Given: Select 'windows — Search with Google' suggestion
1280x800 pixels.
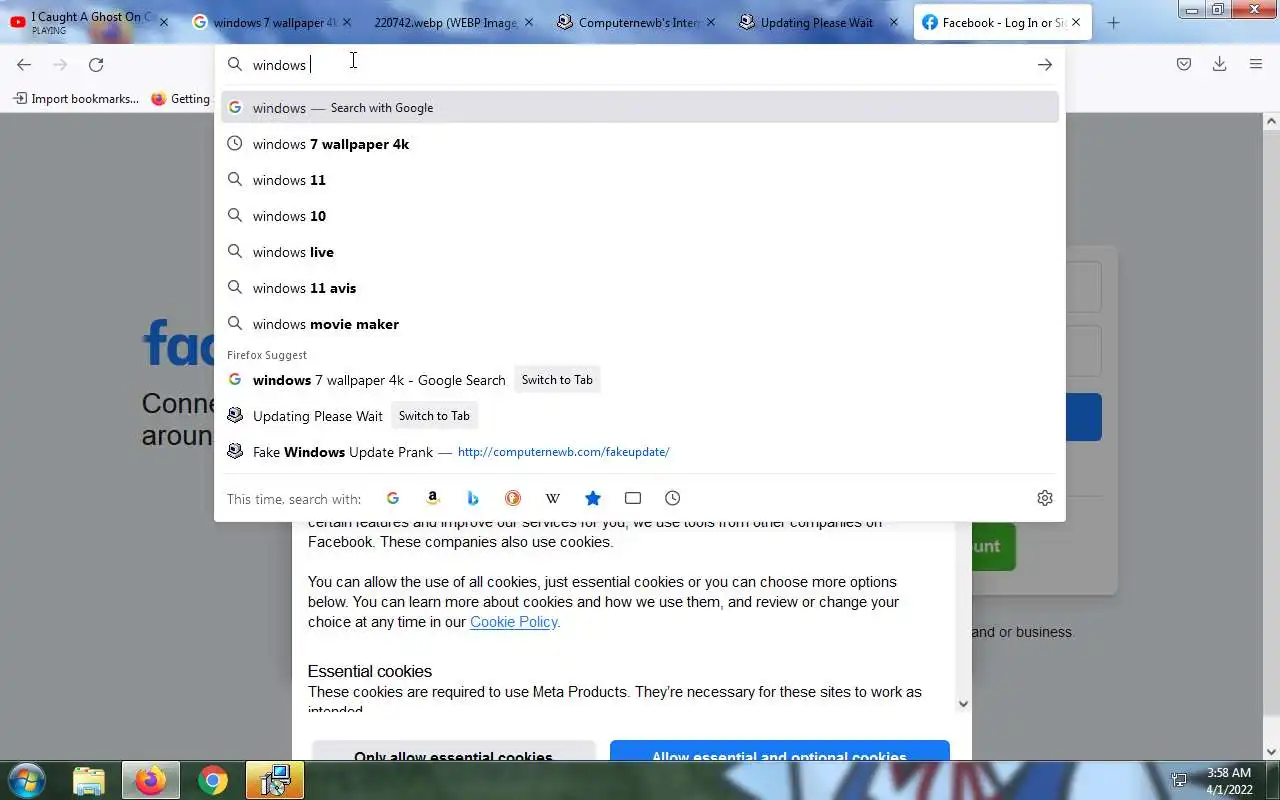Looking at the screenshot, I should [x=640, y=108].
